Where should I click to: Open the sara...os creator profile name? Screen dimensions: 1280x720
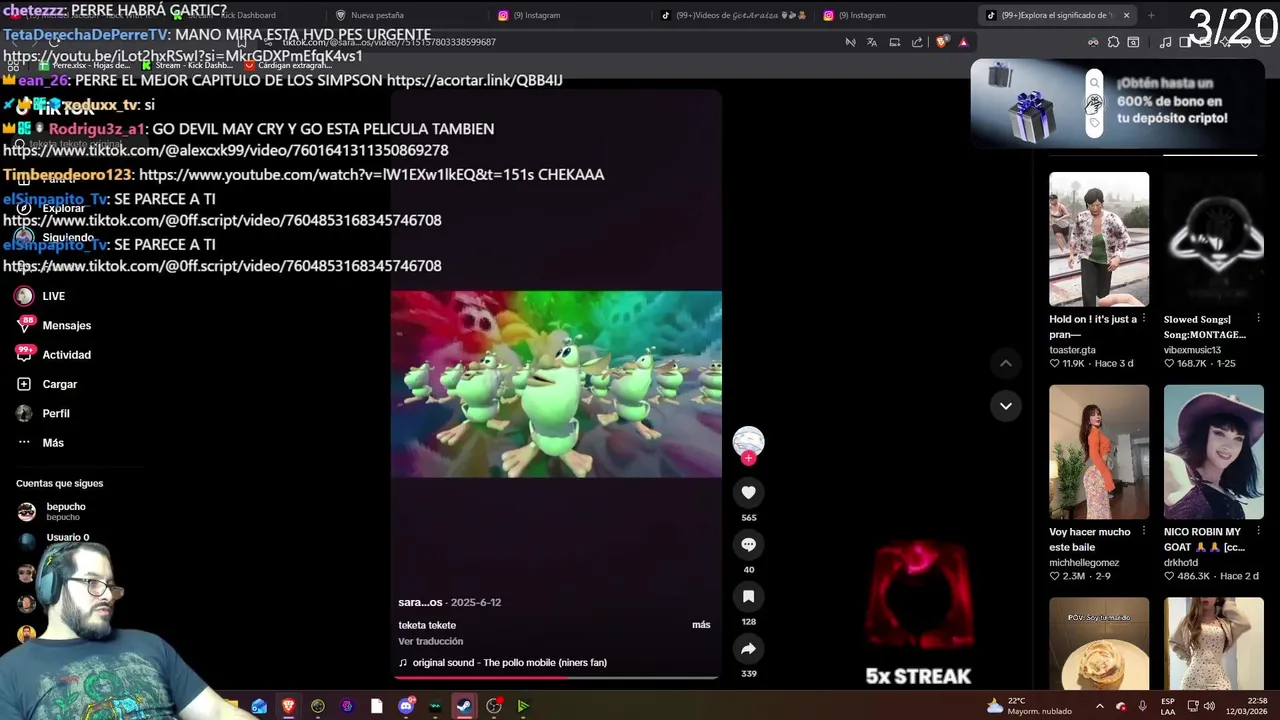coord(420,602)
